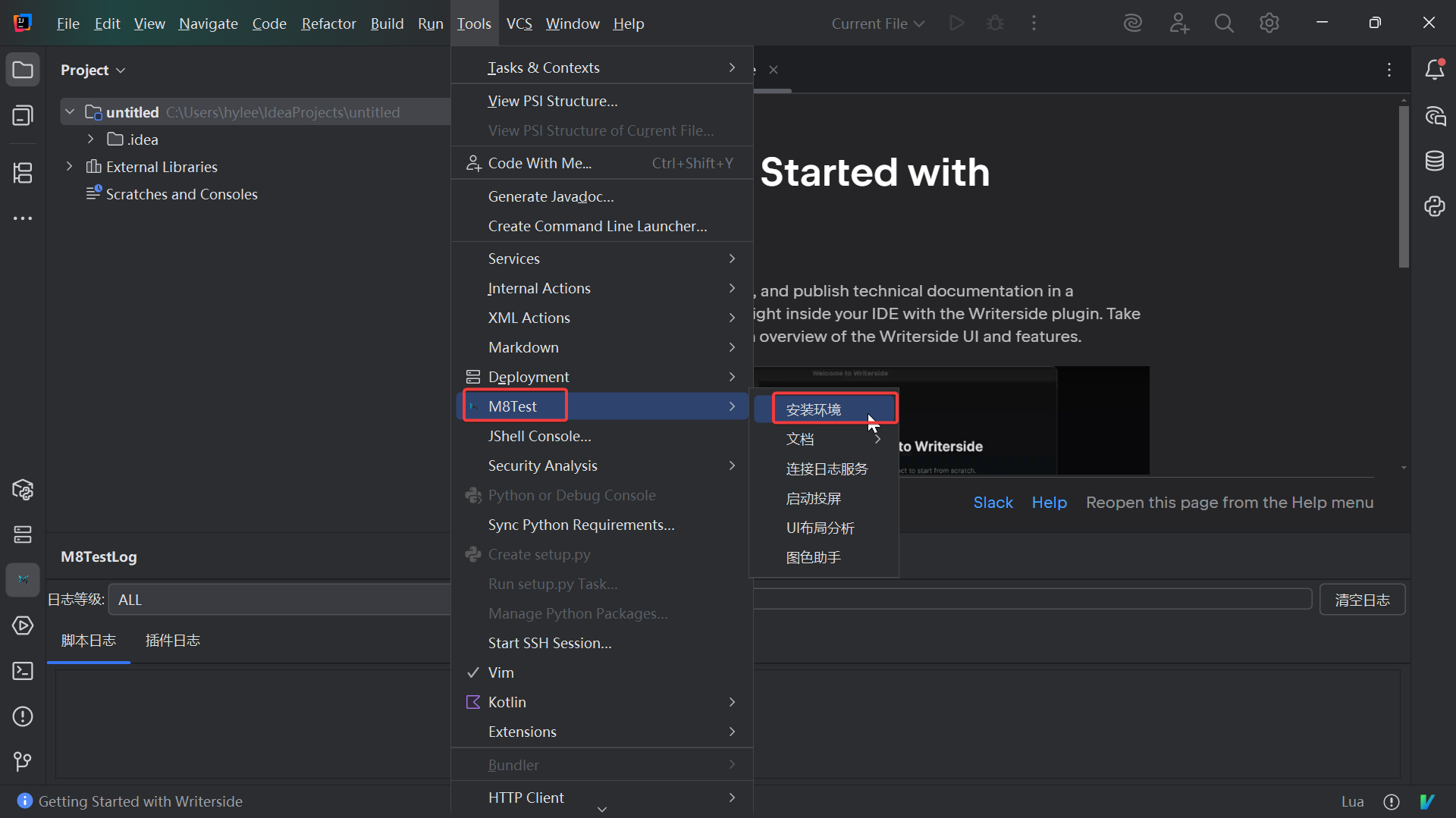Screen dimensions: 1456x818
Task: Open the Git version control tool window
Action: (x=23, y=761)
